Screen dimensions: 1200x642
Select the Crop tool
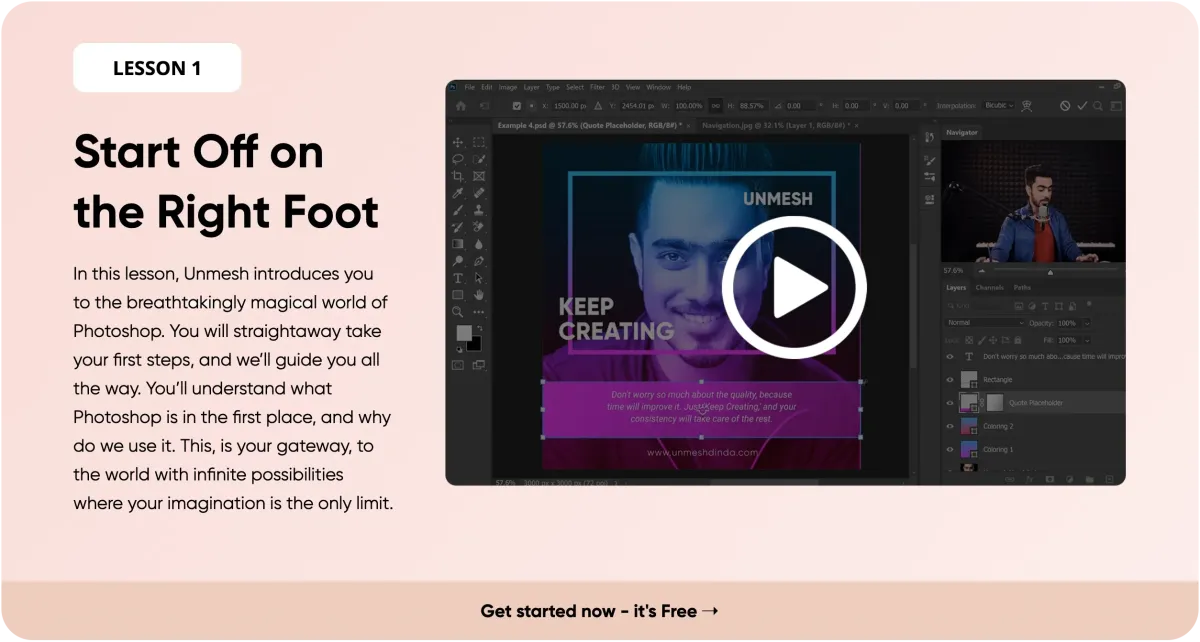pyautogui.click(x=458, y=176)
